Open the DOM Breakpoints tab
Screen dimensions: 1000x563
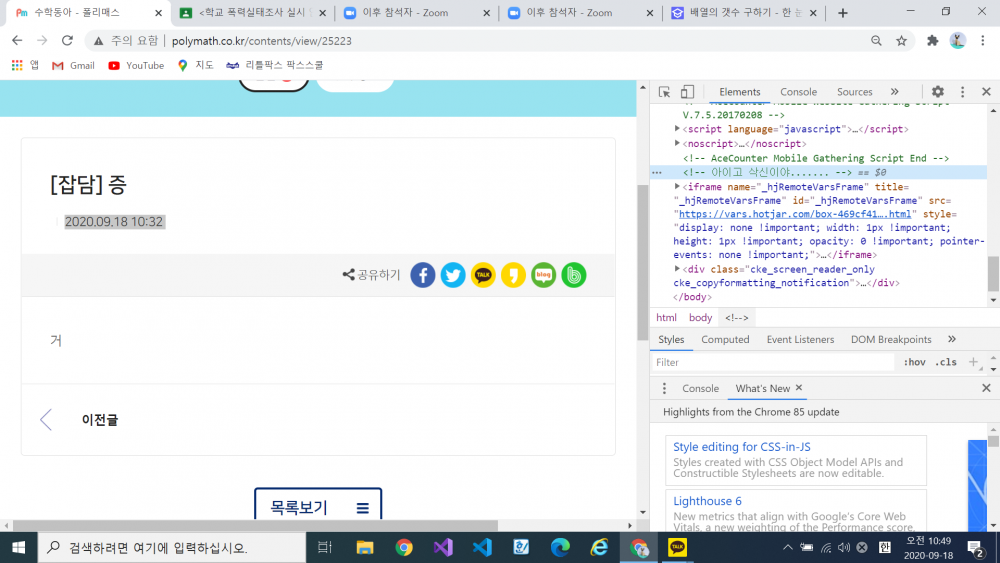pyautogui.click(x=890, y=339)
